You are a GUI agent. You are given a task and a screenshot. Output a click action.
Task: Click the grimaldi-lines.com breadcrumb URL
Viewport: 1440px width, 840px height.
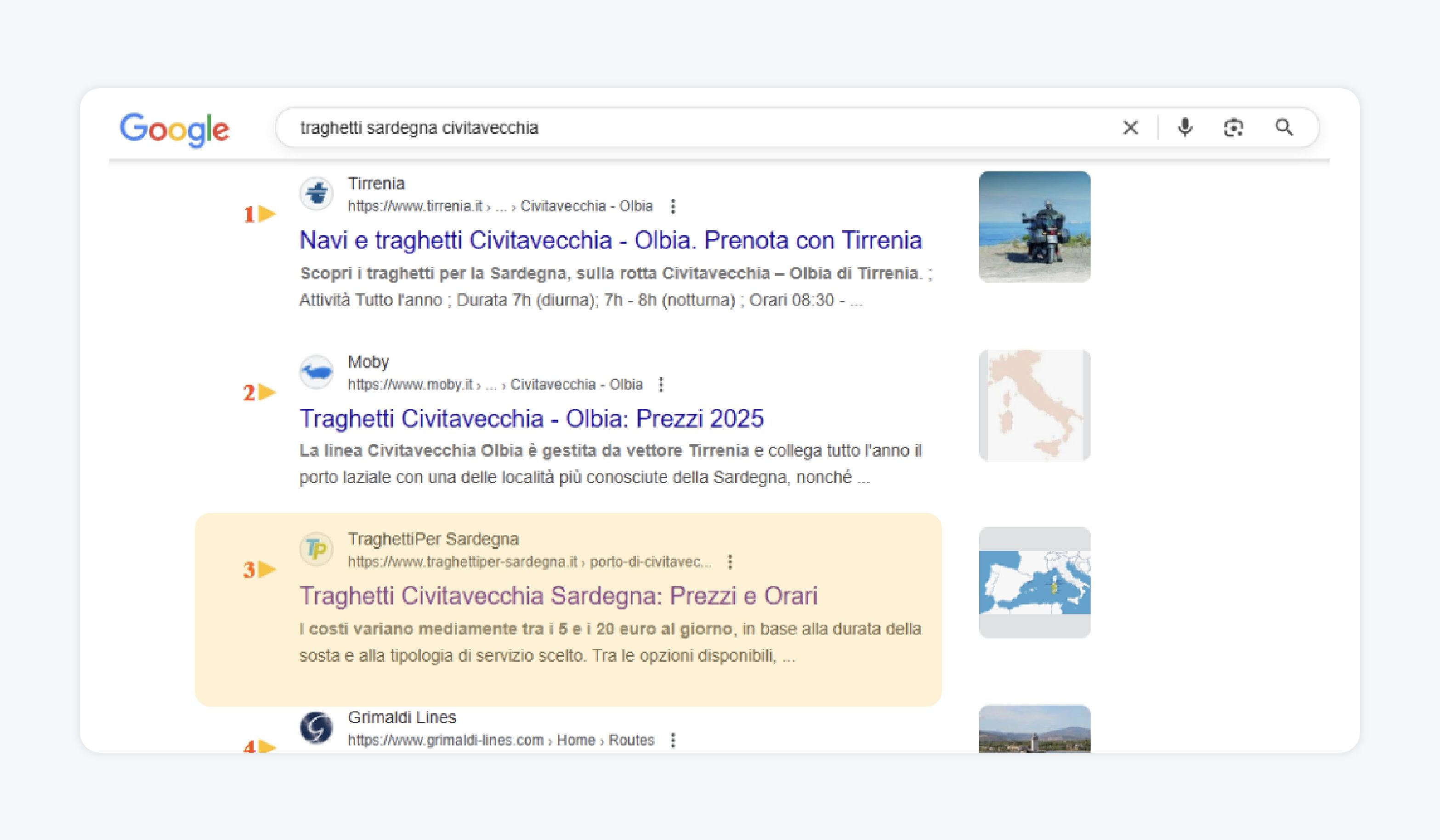[x=501, y=740]
